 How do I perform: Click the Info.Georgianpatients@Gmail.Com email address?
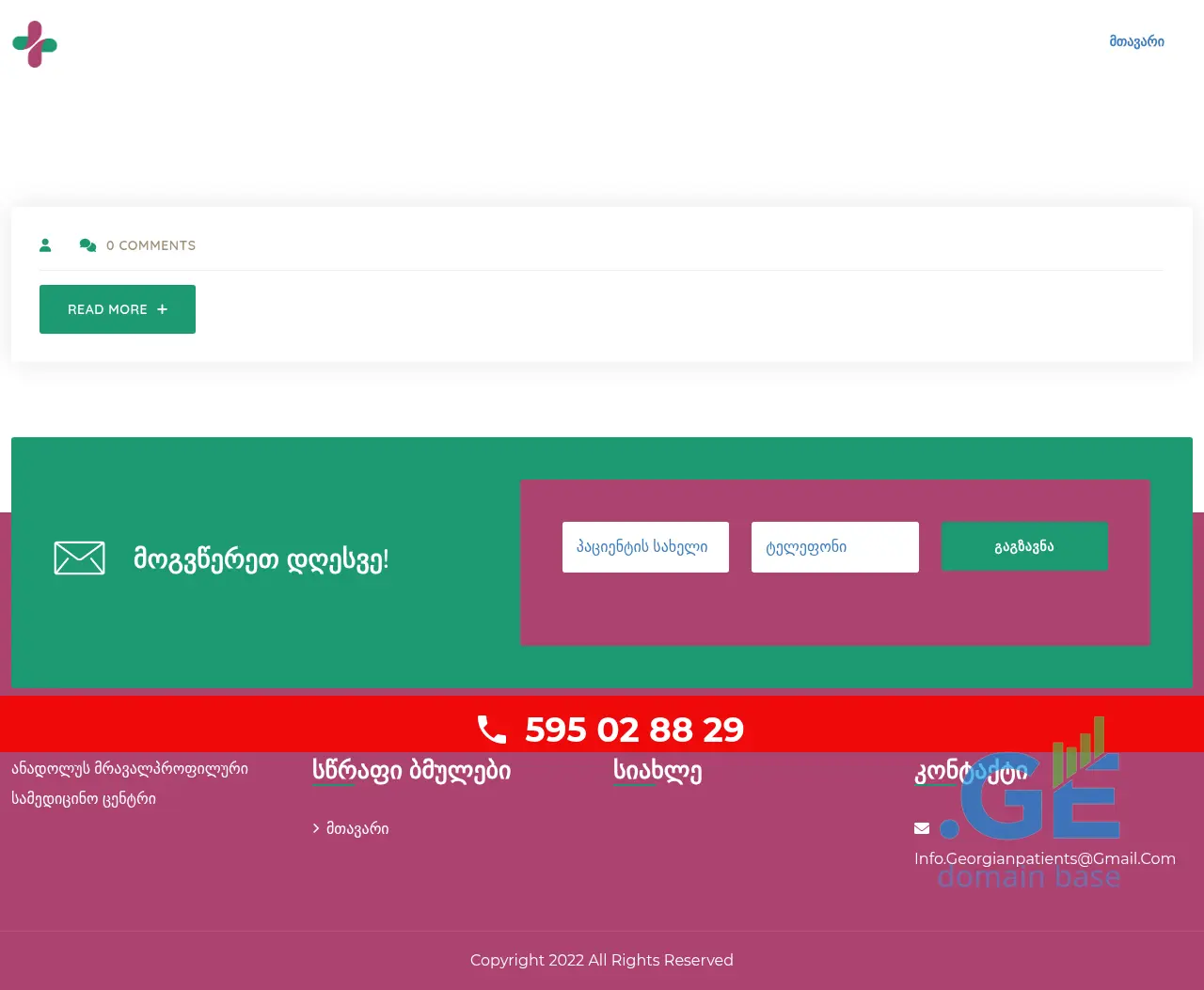coord(1044,858)
